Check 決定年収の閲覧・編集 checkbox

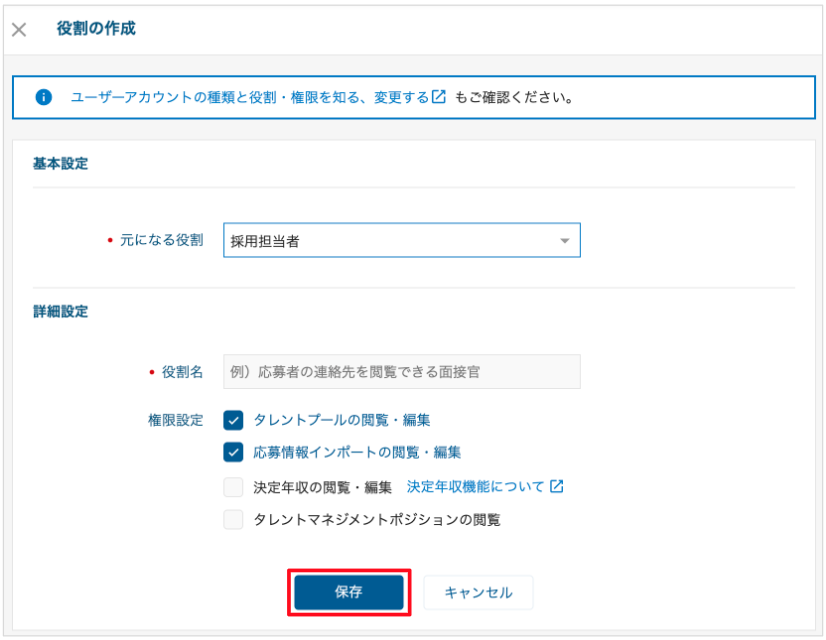click(233, 487)
